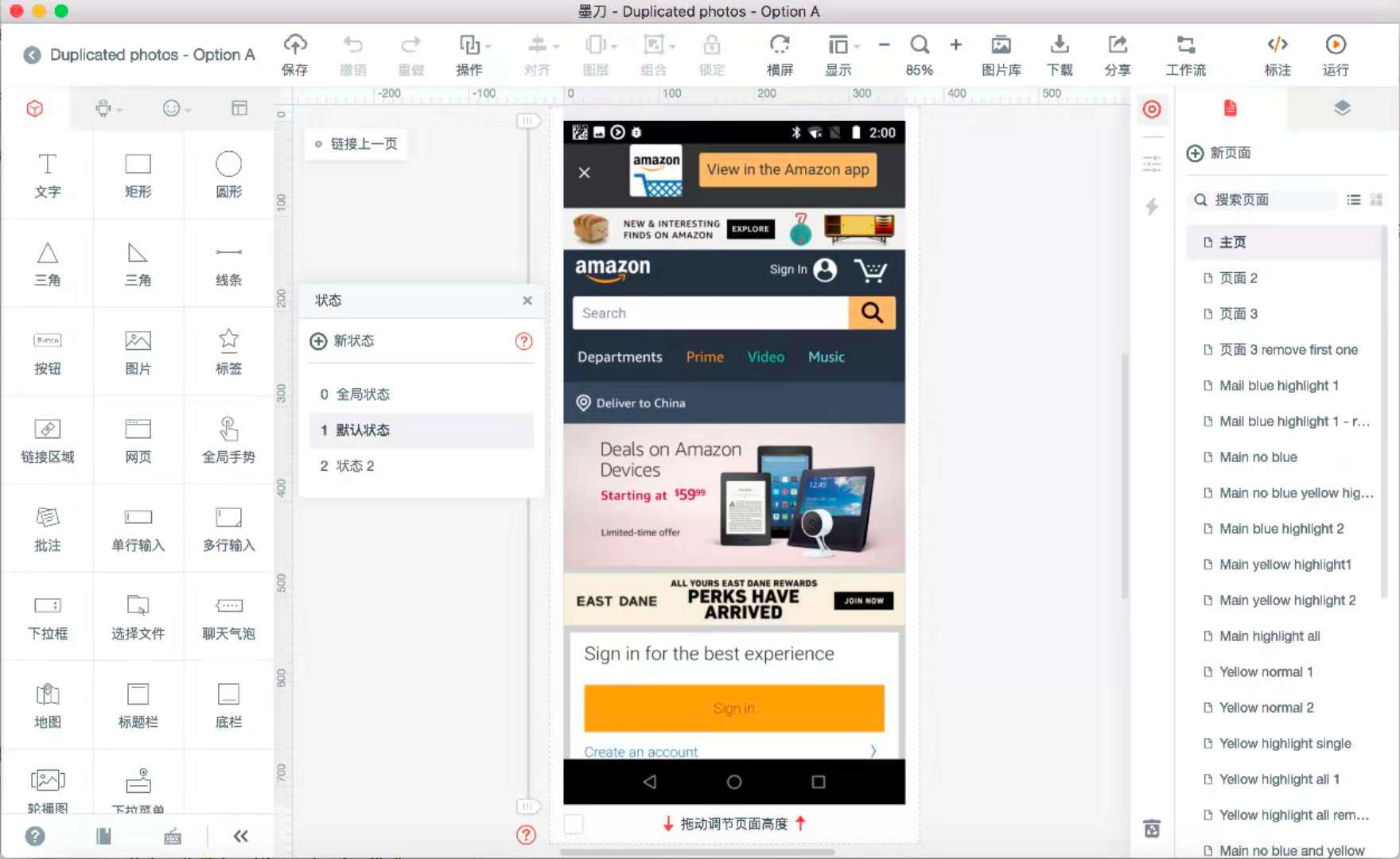Click the Run (运行) icon
The height and width of the screenshot is (859, 1400).
tap(1334, 53)
